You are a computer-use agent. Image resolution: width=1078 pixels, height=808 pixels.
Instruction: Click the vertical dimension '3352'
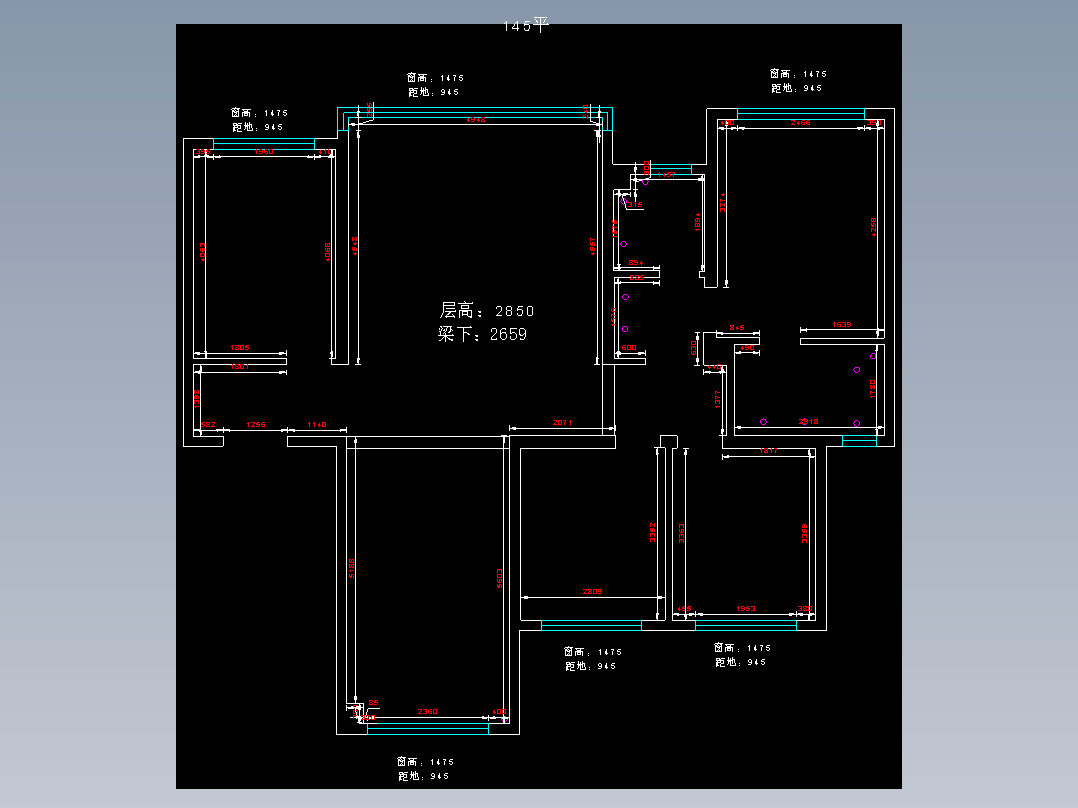point(653,532)
